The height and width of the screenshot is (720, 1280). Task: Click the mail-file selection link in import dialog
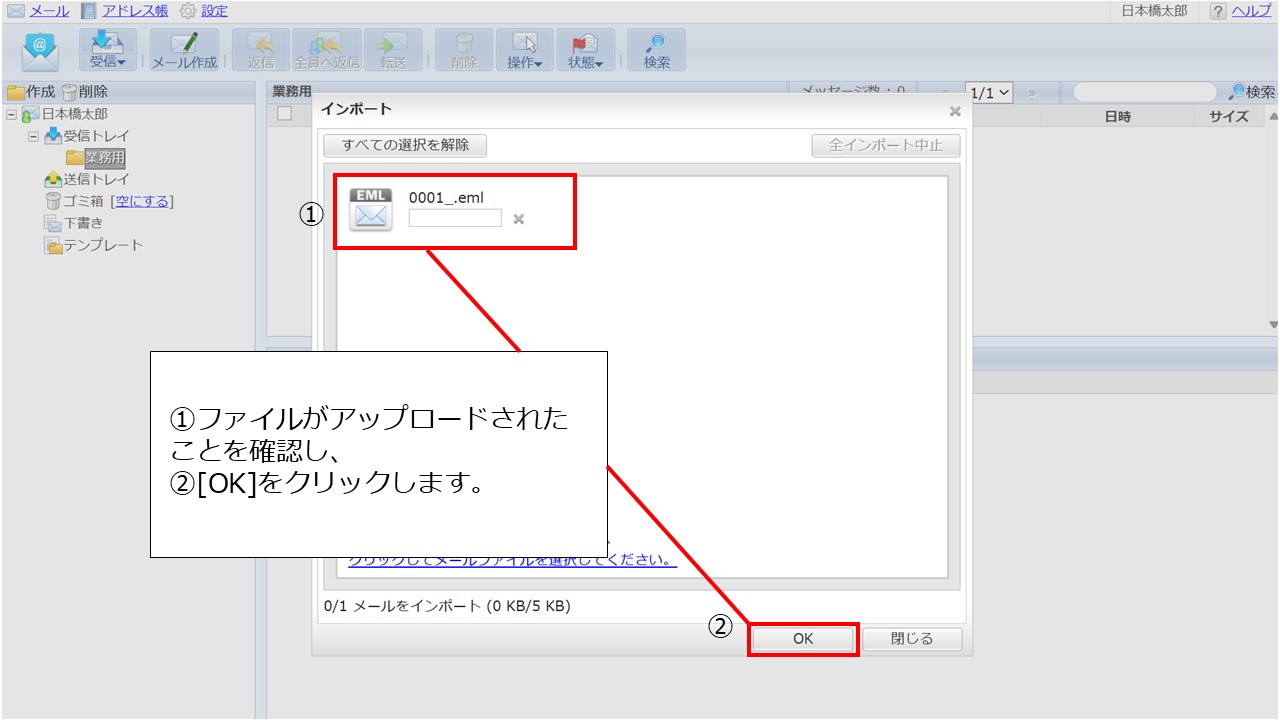512,561
